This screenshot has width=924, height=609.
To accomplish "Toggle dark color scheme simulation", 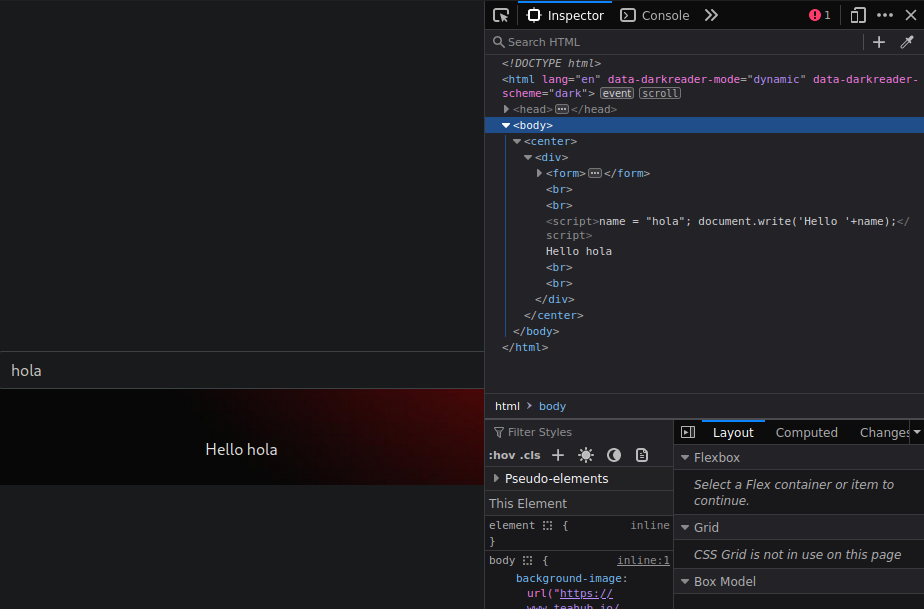I will 614,455.
